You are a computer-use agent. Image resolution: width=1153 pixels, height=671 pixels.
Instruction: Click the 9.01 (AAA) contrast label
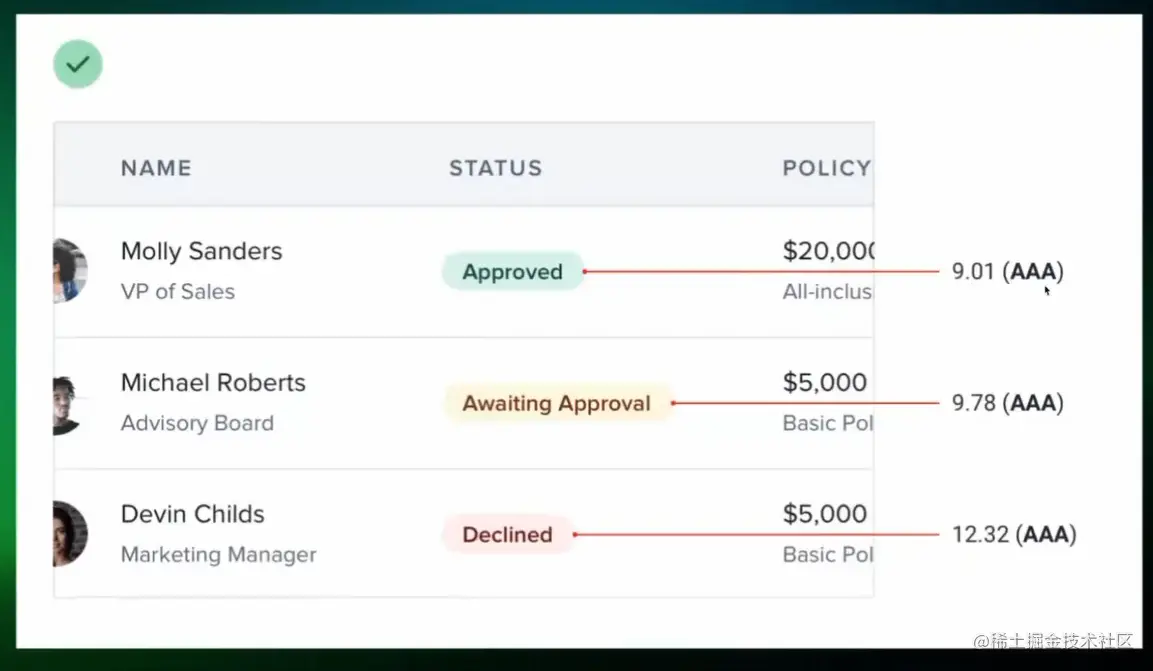1007,271
